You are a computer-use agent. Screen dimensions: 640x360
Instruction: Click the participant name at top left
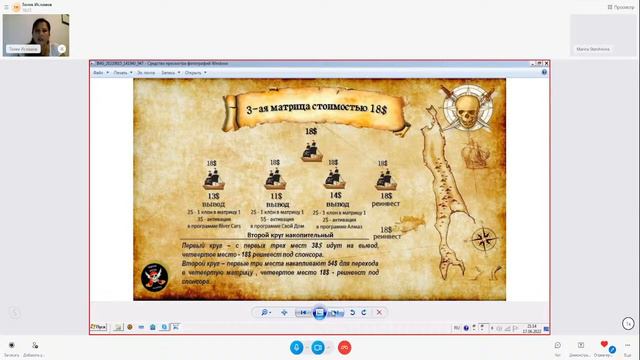point(37,4)
